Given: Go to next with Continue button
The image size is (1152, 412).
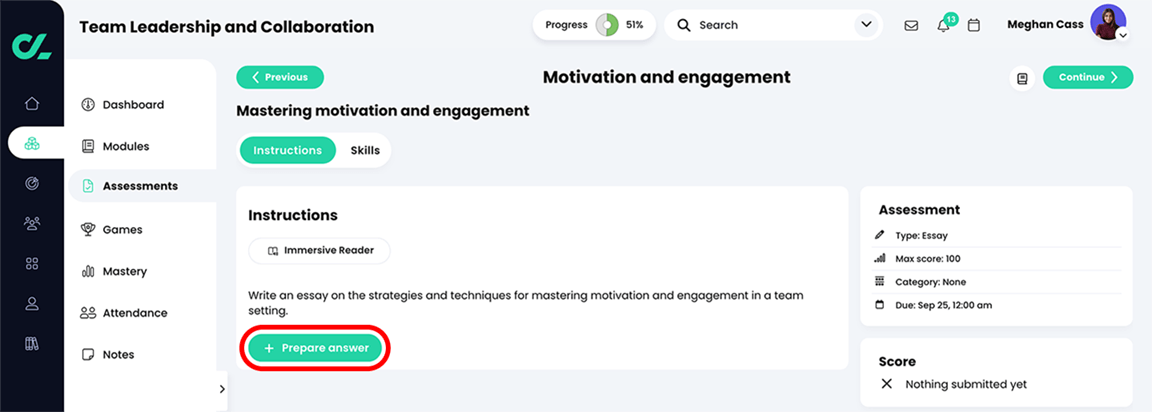Looking at the screenshot, I should 1087,77.
